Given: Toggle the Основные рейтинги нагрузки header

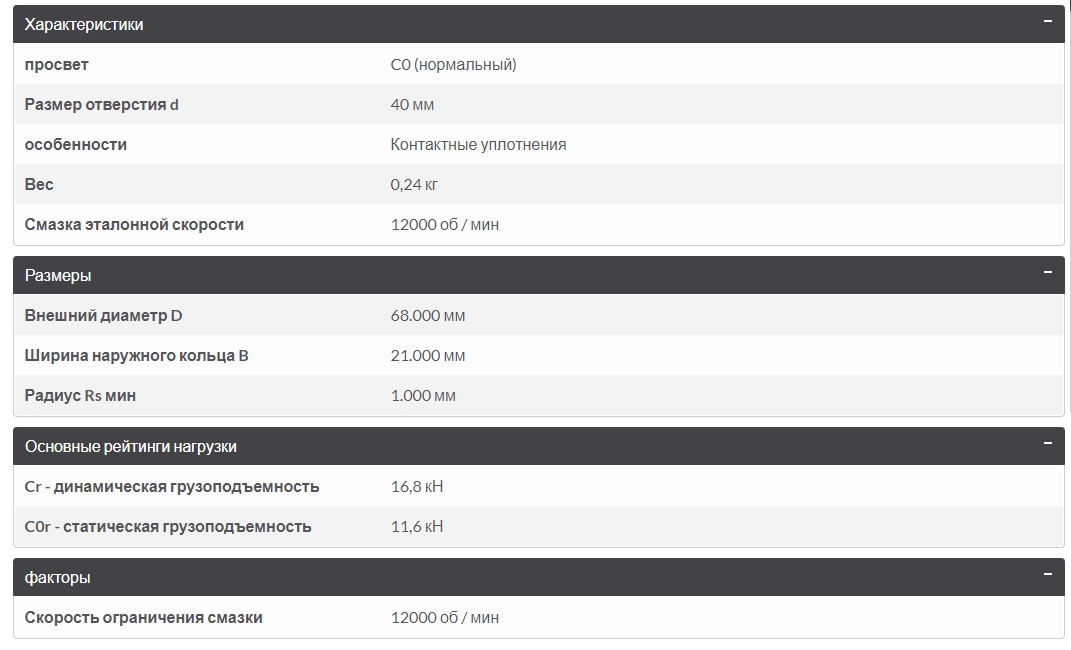Looking at the screenshot, I should coord(131,447).
